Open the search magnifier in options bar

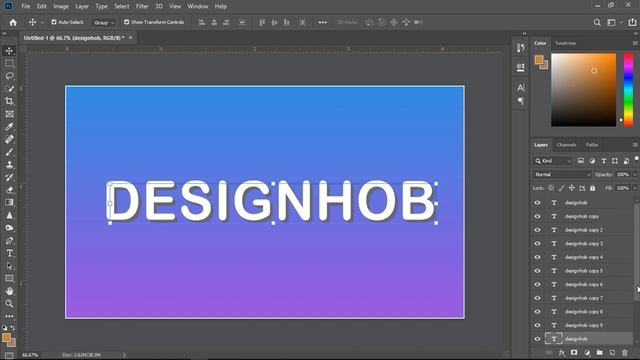click(597, 22)
